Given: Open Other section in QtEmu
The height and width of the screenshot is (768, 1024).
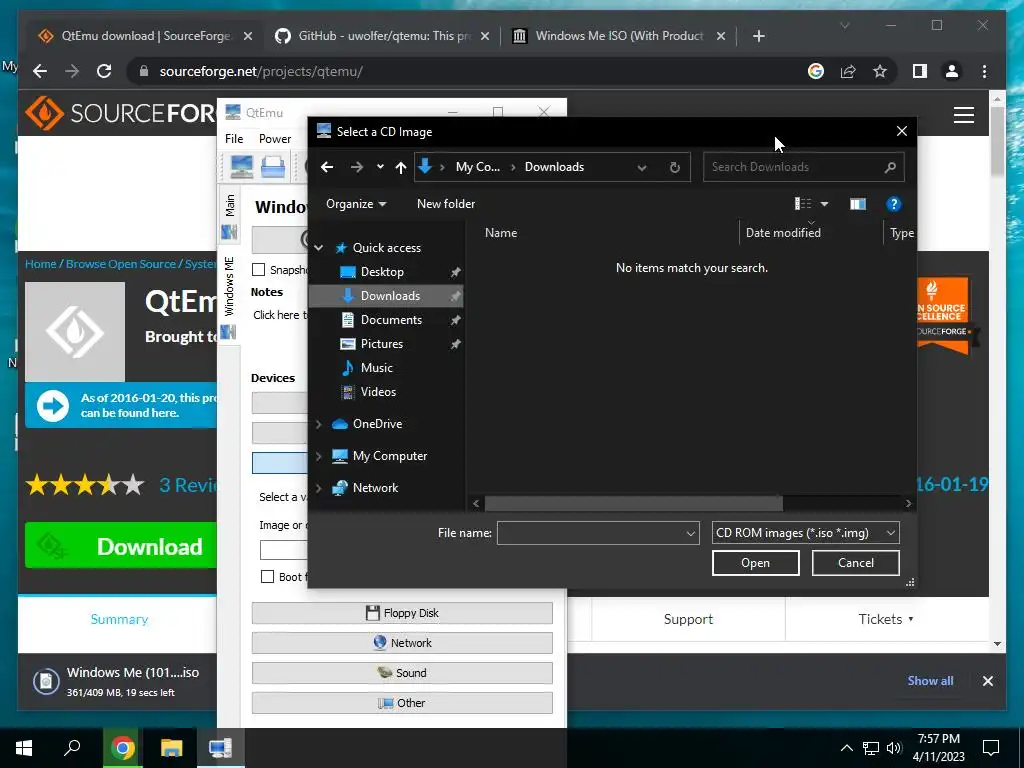Looking at the screenshot, I should pos(402,703).
